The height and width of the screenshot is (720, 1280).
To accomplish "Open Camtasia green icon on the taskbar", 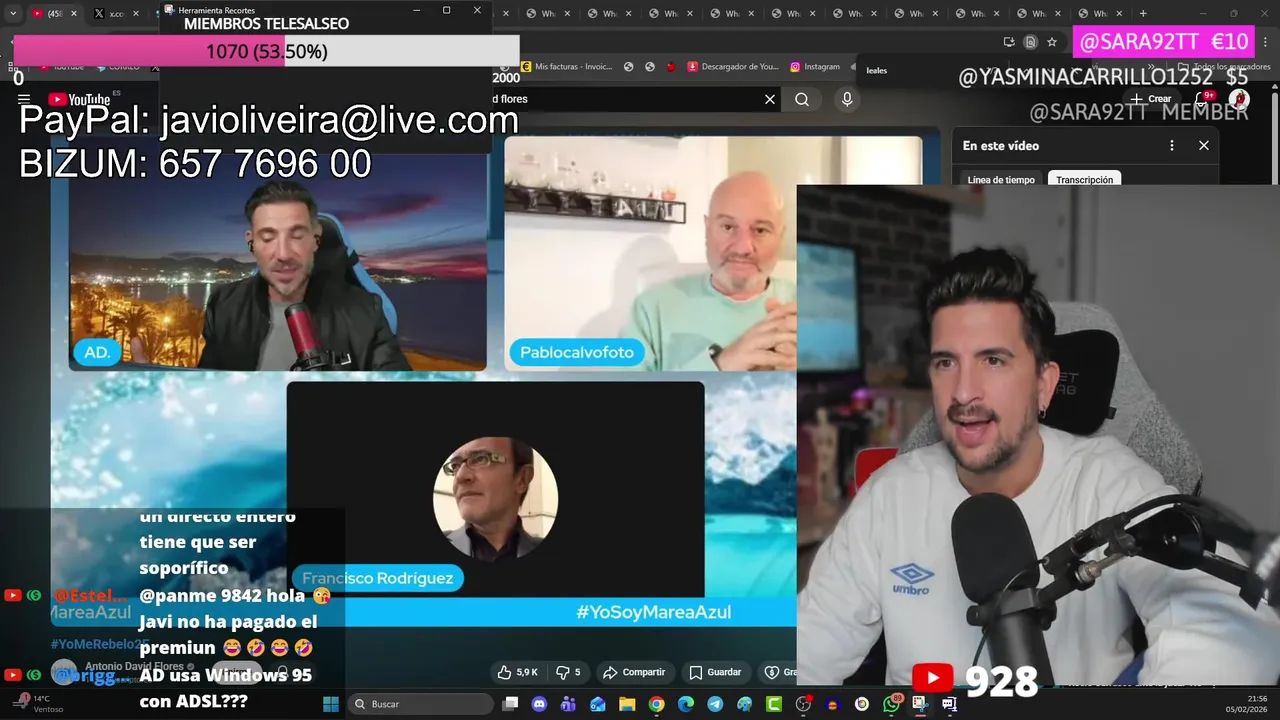I will 774,704.
